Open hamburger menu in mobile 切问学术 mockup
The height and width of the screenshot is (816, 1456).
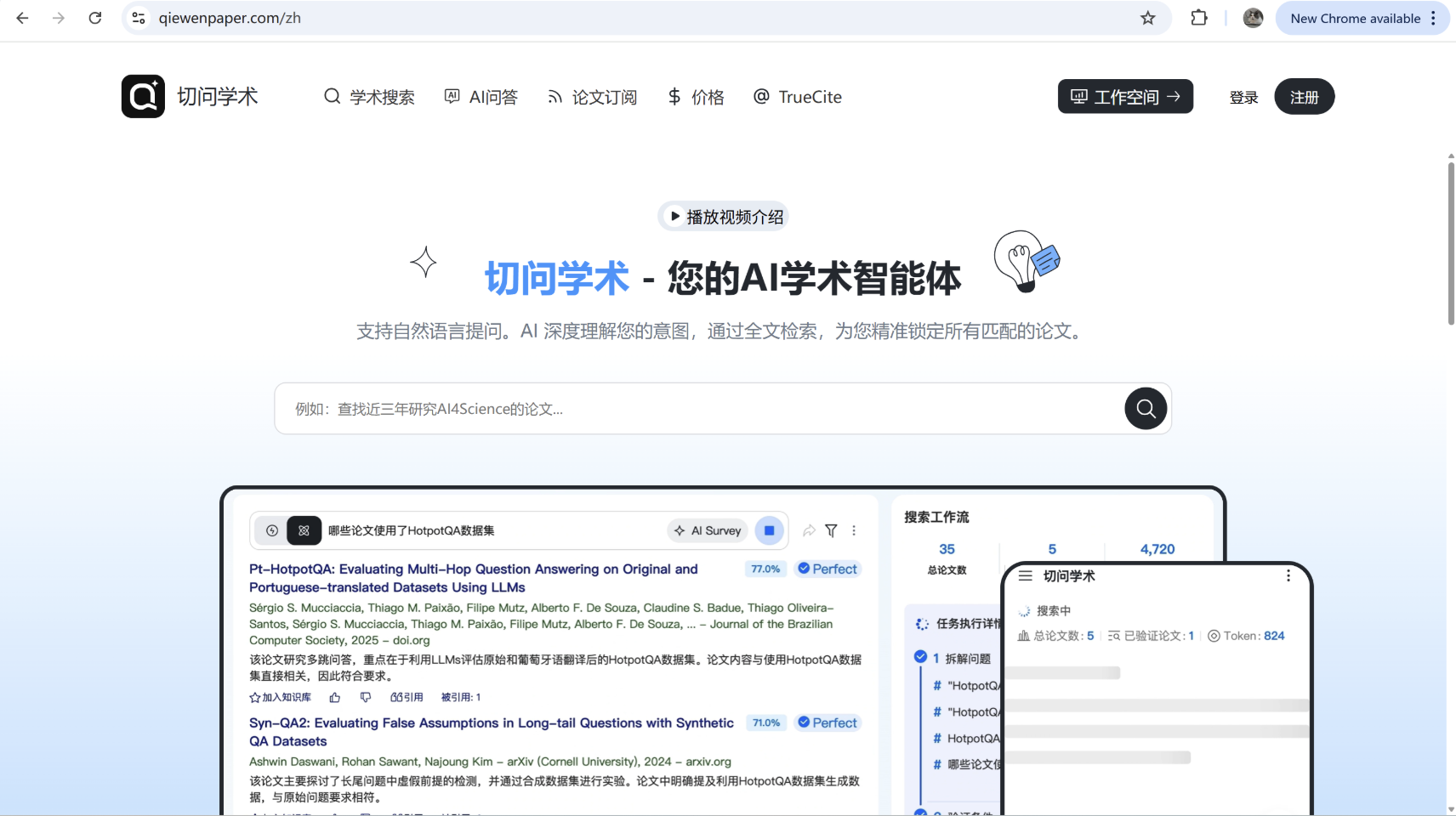click(1026, 575)
